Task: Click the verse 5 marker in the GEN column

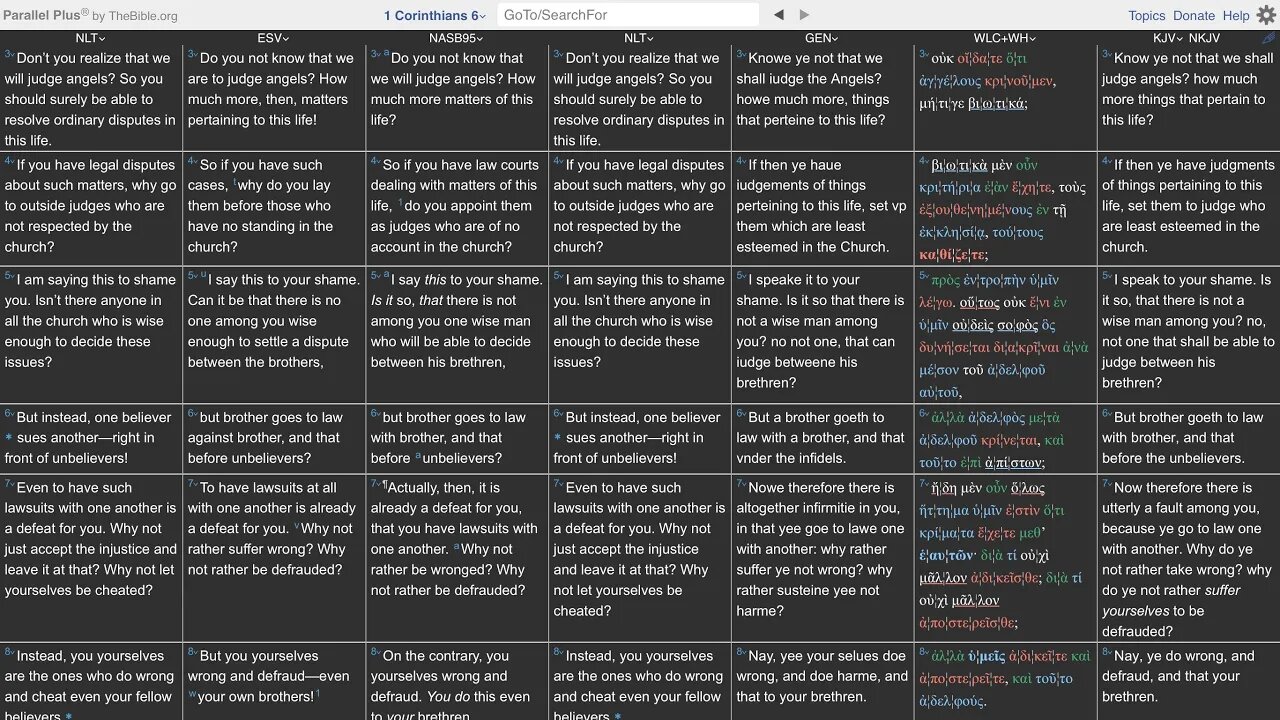Action: click(x=741, y=275)
